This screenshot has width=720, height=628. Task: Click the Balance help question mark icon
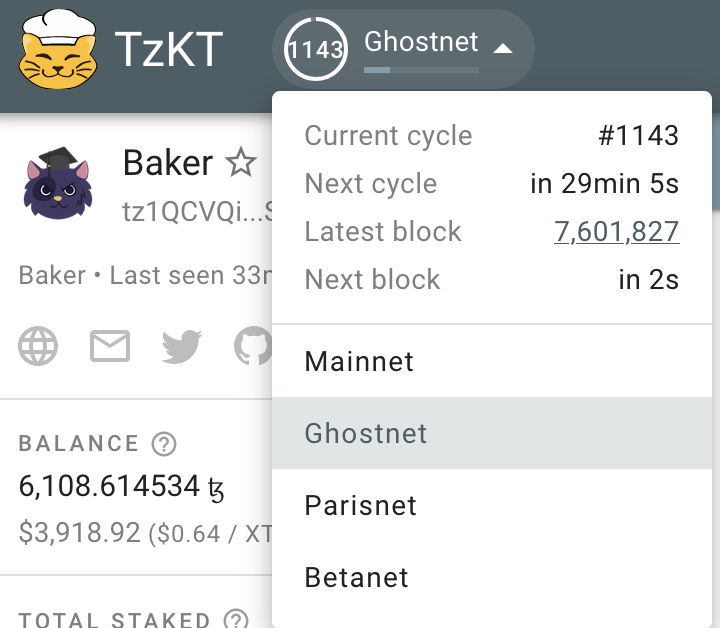point(162,443)
